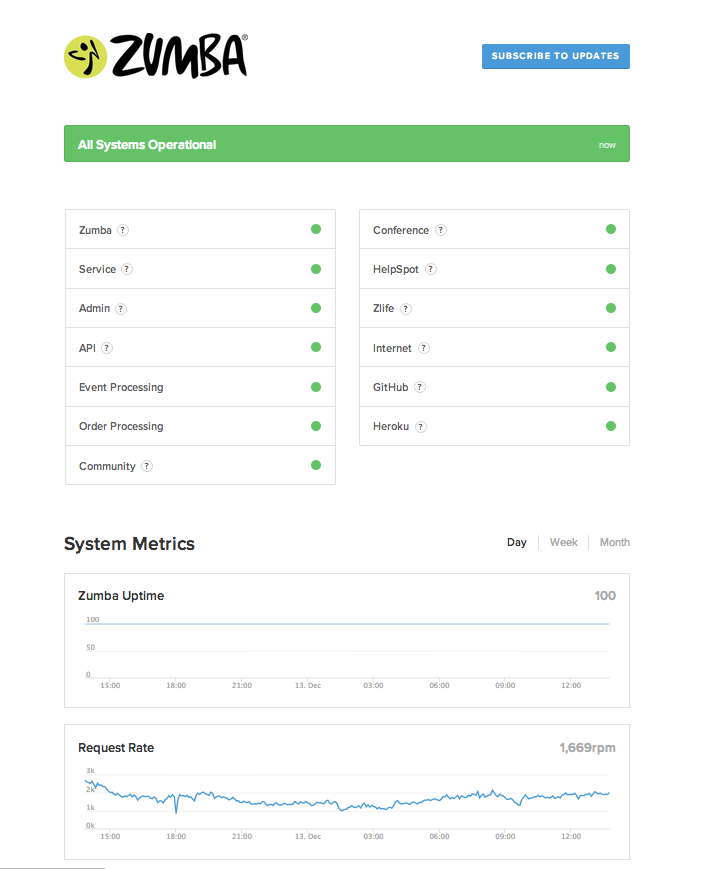Screen dimensions: 703x869
Task: Click the question mark beside Community
Action: [147, 466]
